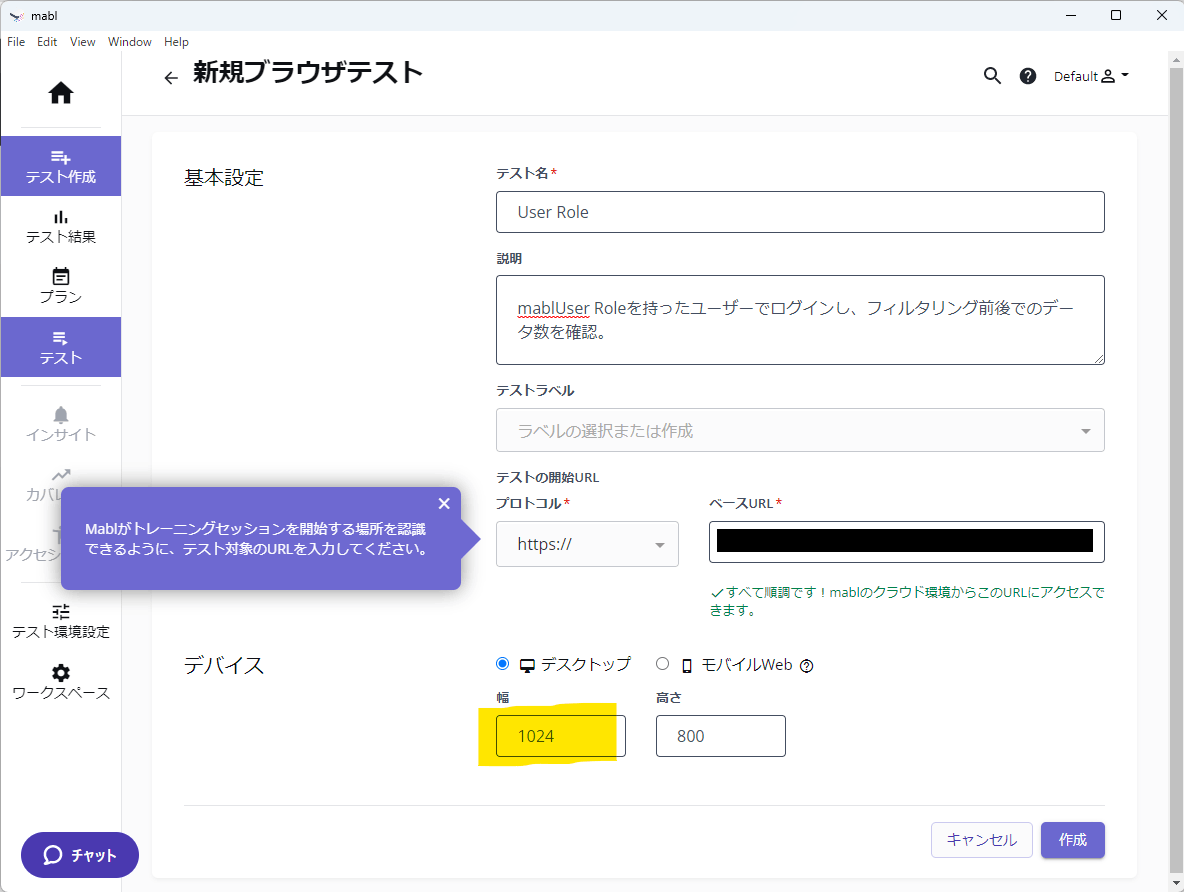1184x892 pixels.
Task: Click the scrollbar down arrow
Action: click(x=1176, y=882)
